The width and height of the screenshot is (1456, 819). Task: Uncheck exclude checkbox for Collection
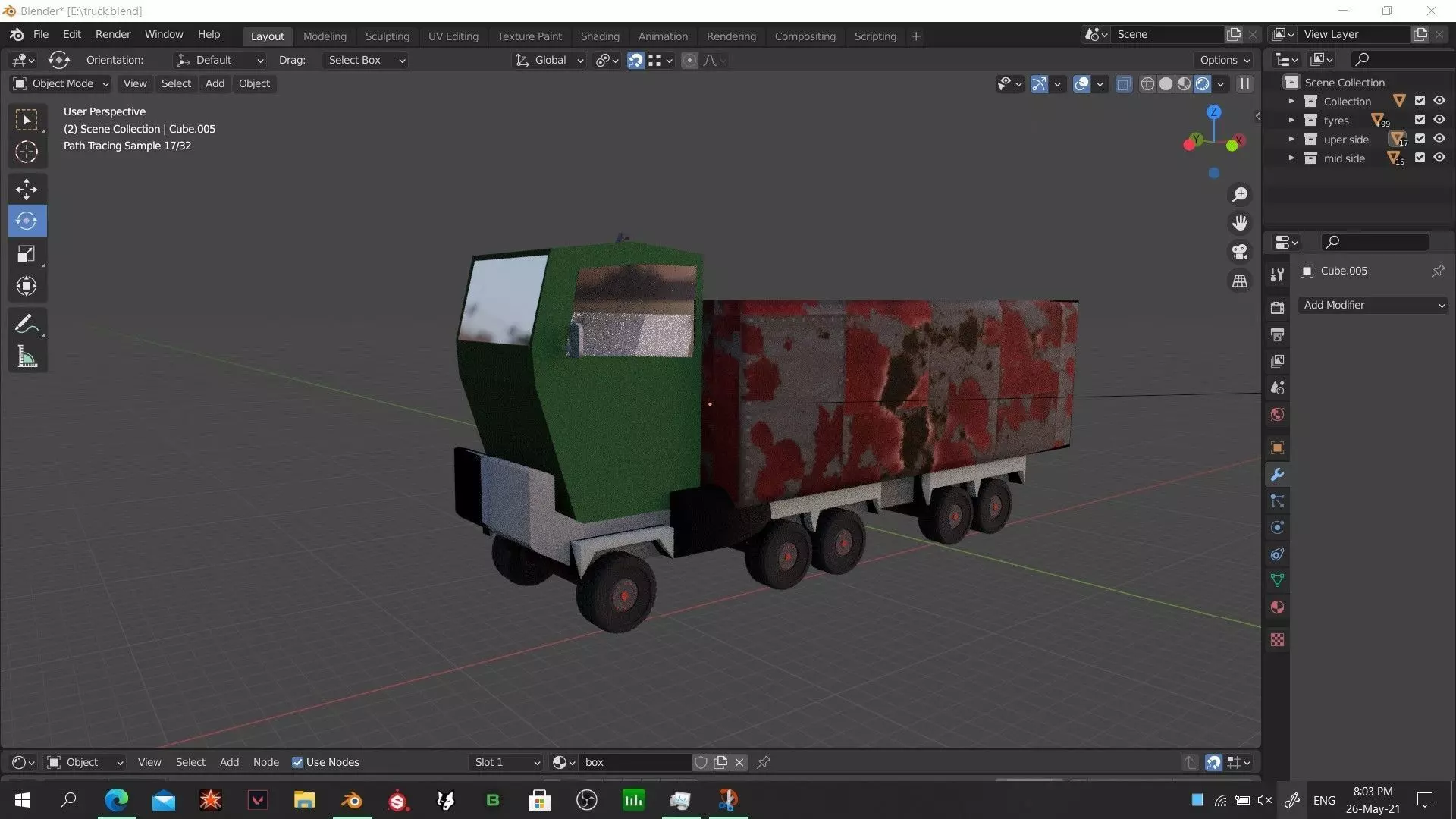1420,101
